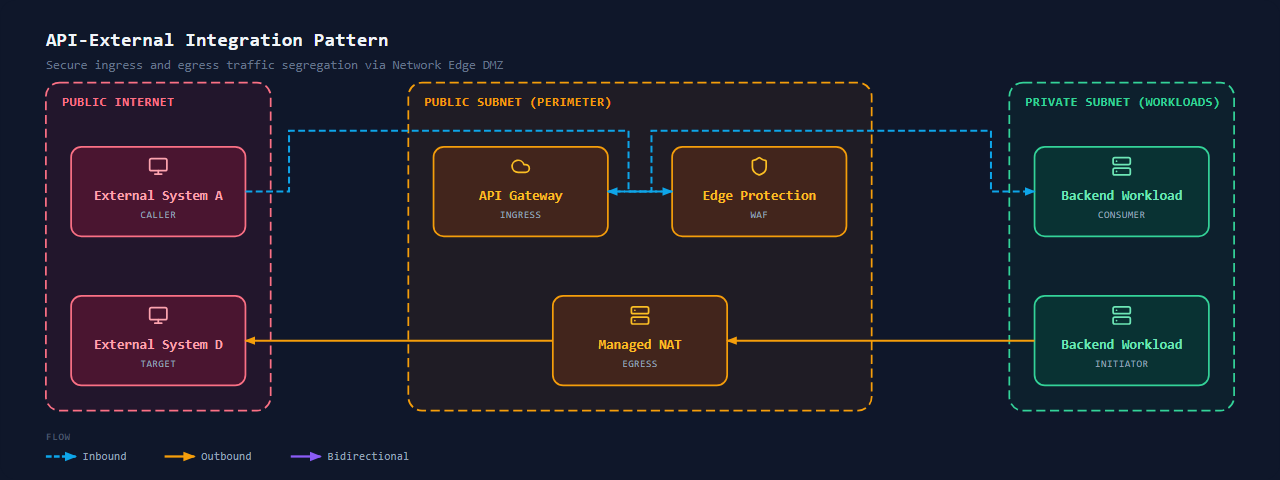Click the server icon on Managed NAT
The width and height of the screenshot is (1280, 480).
(640, 315)
